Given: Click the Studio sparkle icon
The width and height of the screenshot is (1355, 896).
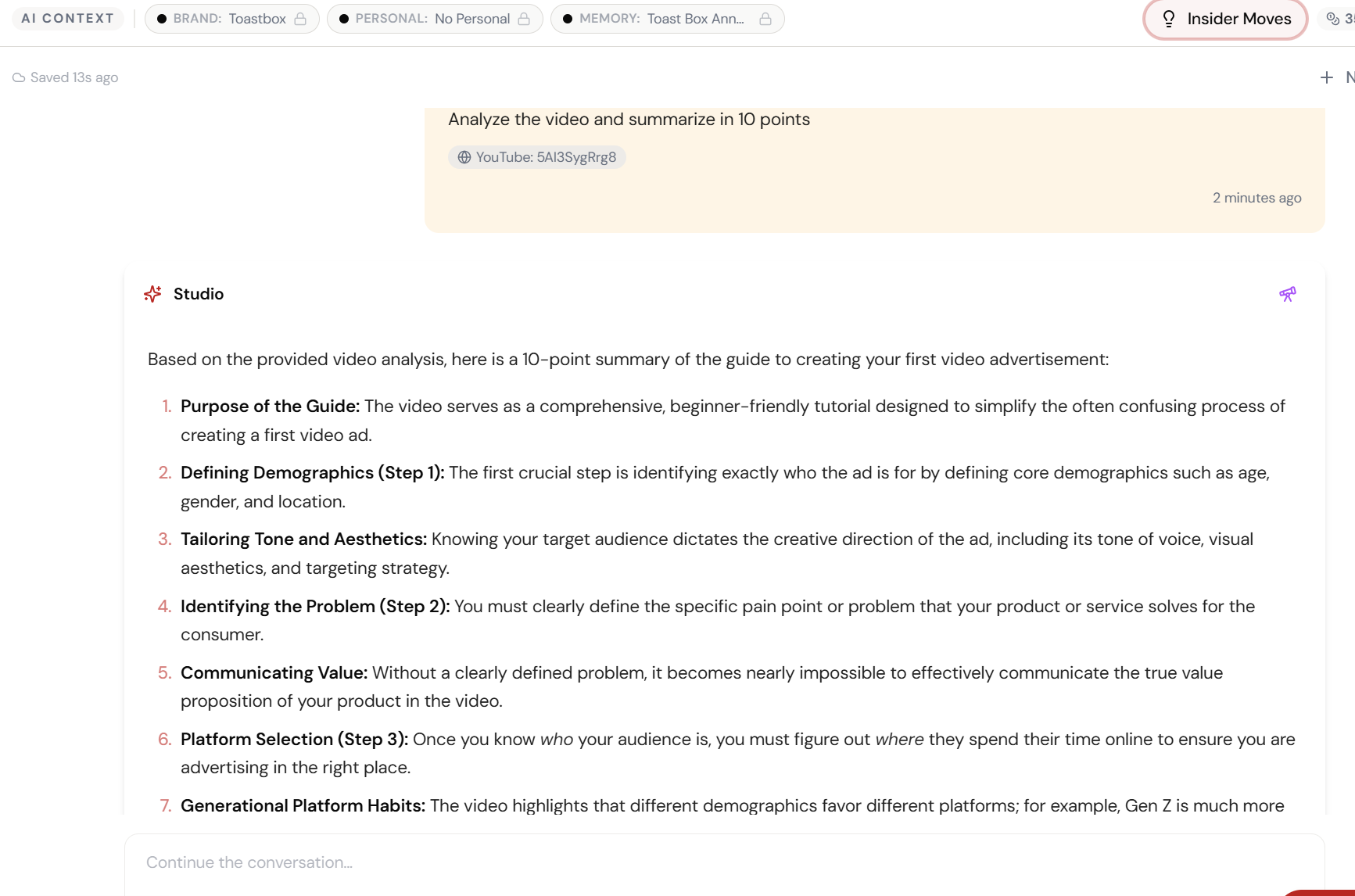Looking at the screenshot, I should pos(153,293).
